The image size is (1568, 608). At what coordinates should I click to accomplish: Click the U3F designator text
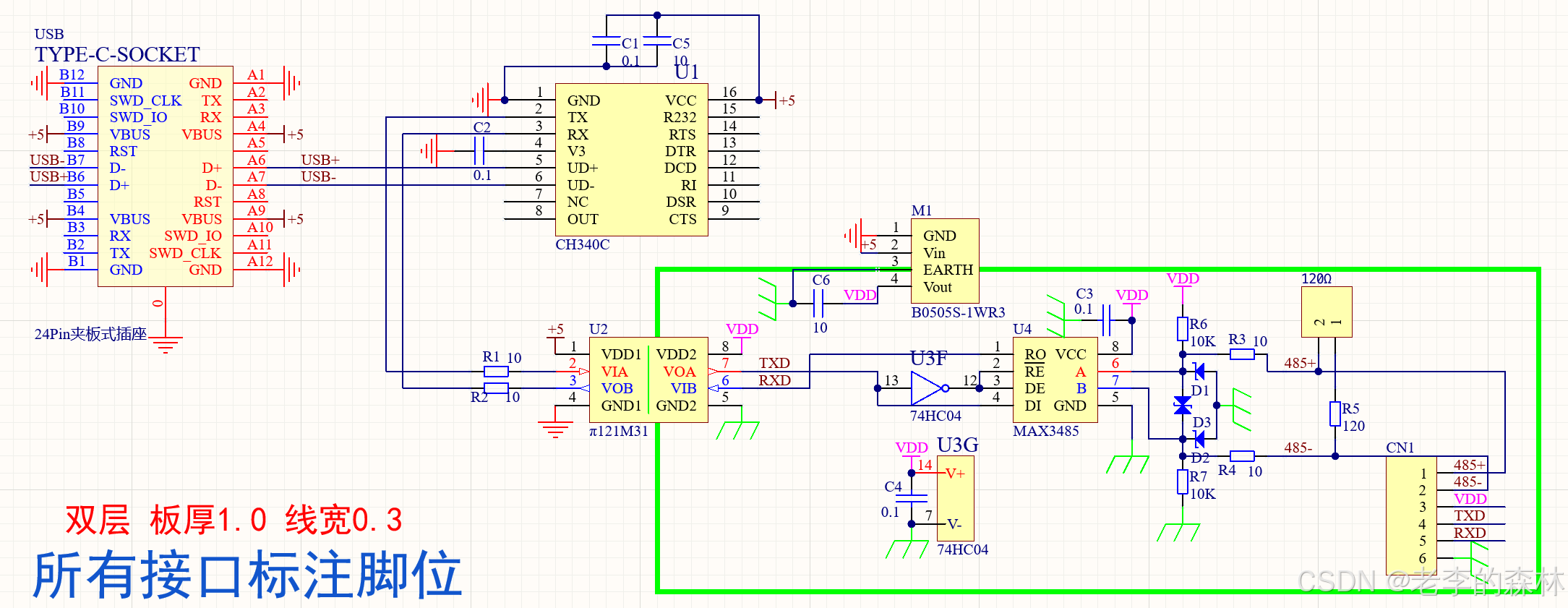pos(928,359)
